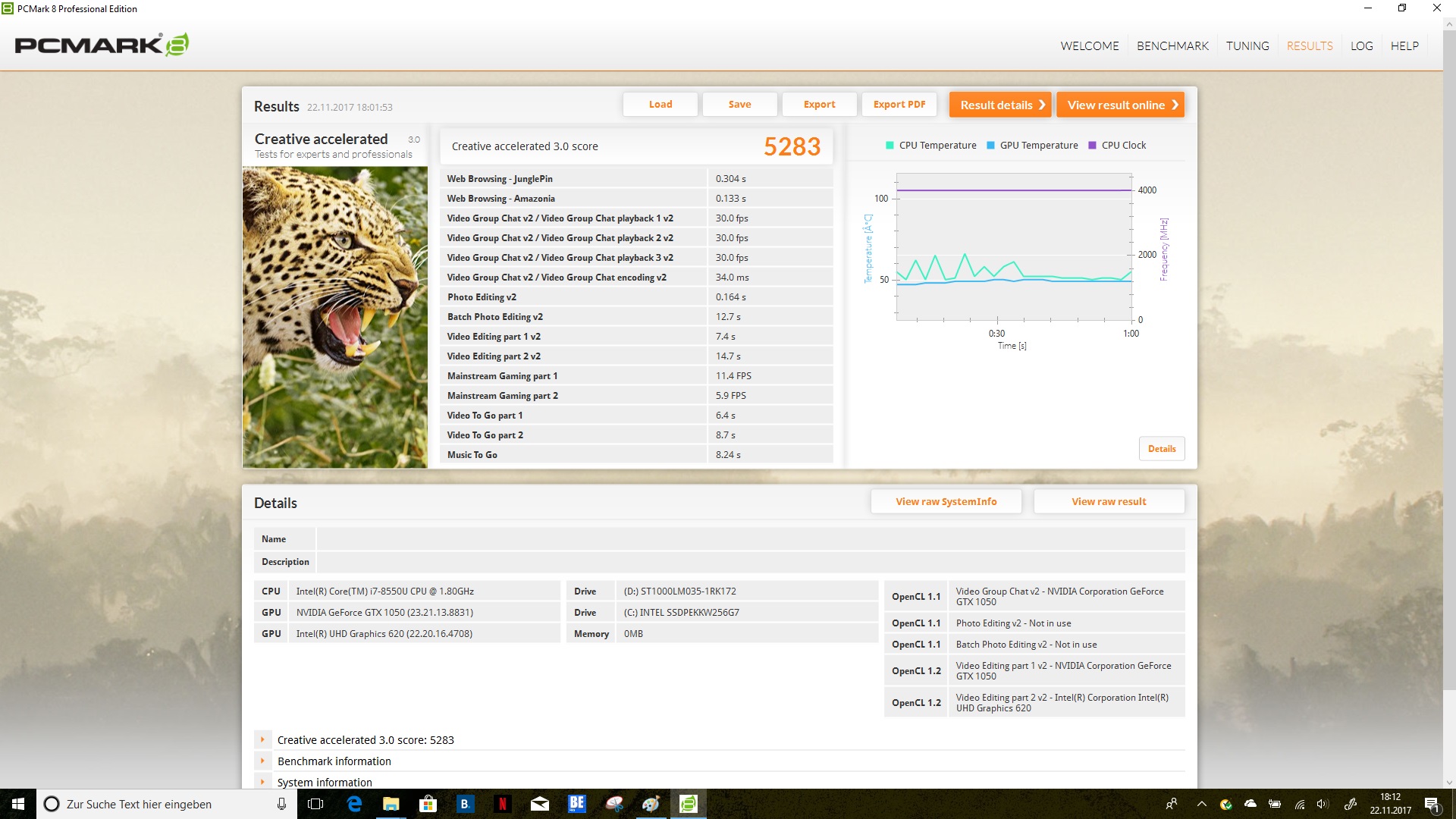Open the TUNING tab
The height and width of the screenshot is (819, 1456).
point(1247,45)
